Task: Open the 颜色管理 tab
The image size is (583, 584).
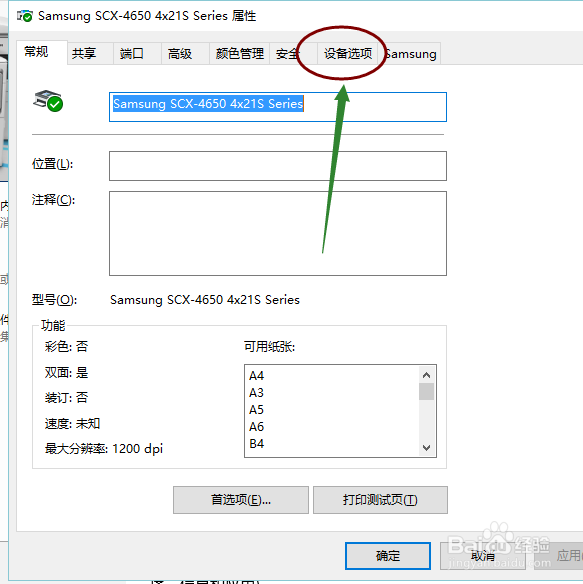Action: 240,54
